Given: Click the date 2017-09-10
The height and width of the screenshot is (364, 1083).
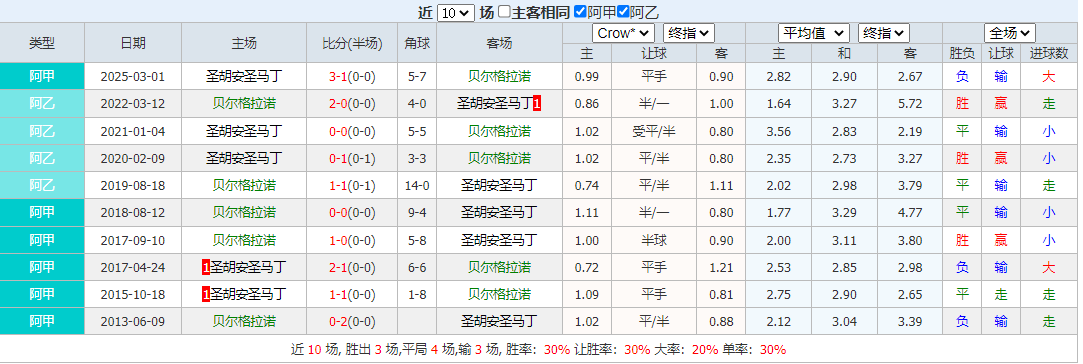Looking at the screenshot, I should [133, 240].
